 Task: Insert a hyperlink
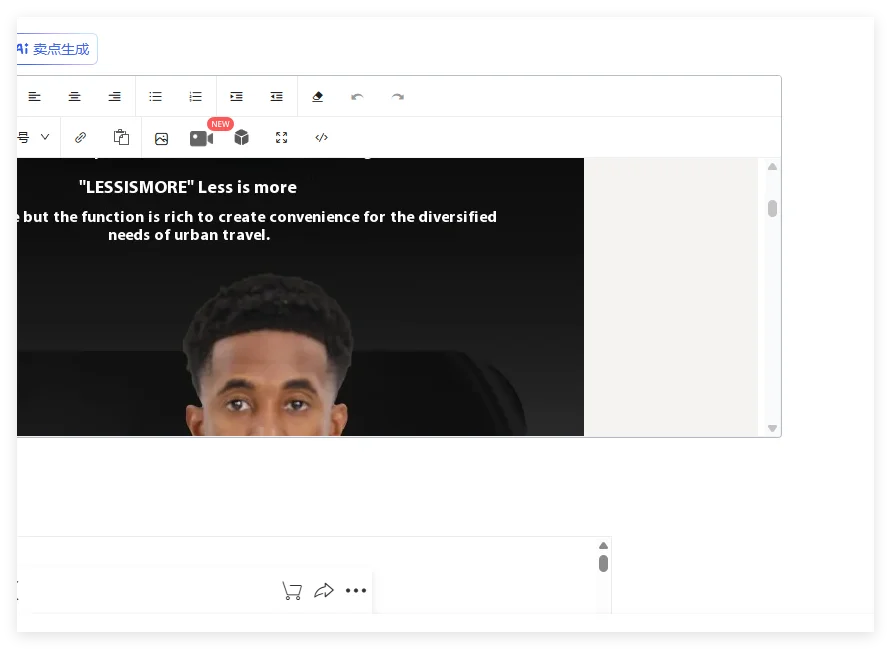[81, 138]
